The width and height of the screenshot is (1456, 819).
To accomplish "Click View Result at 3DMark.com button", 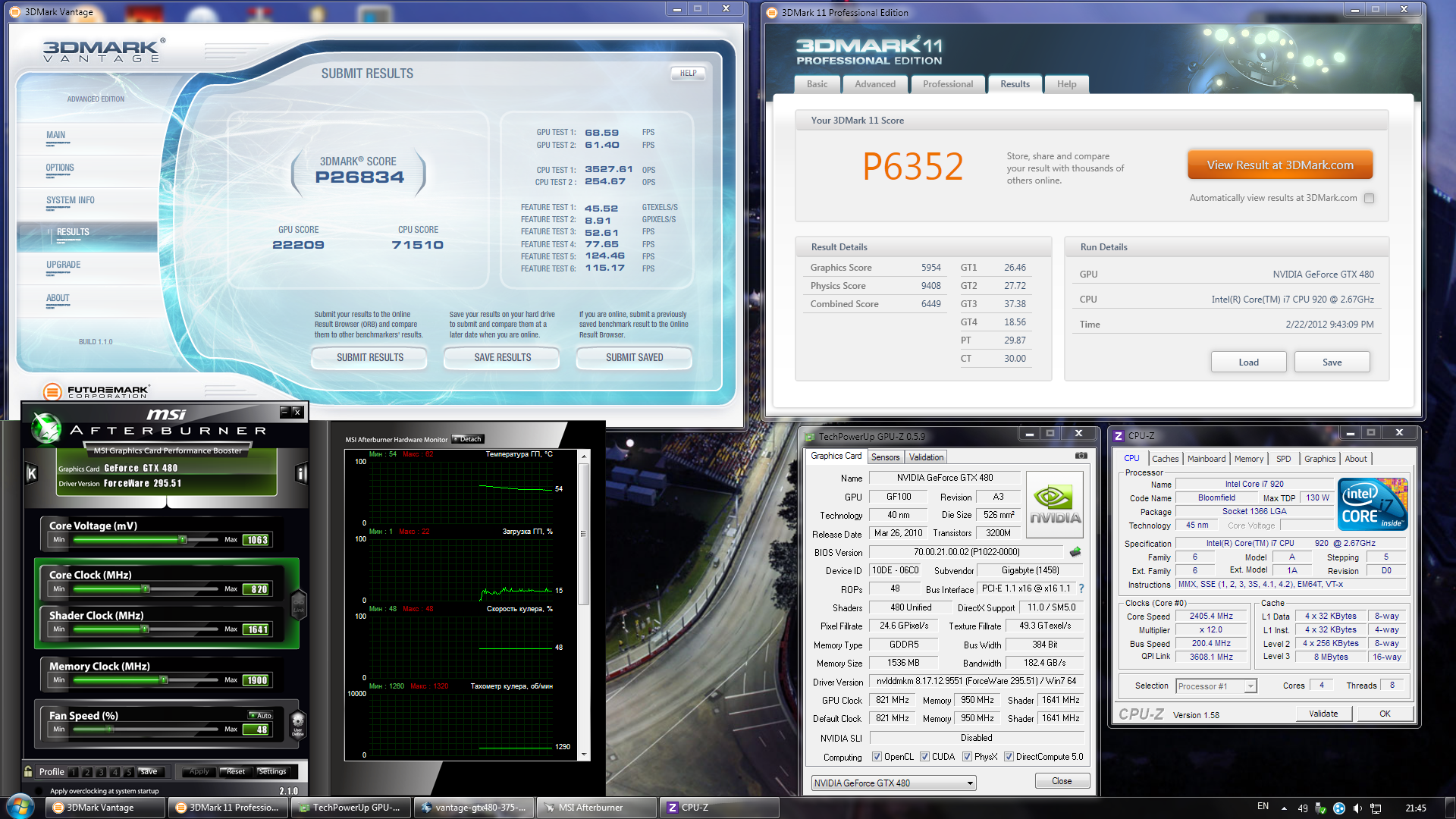I will click(1279, 165).
